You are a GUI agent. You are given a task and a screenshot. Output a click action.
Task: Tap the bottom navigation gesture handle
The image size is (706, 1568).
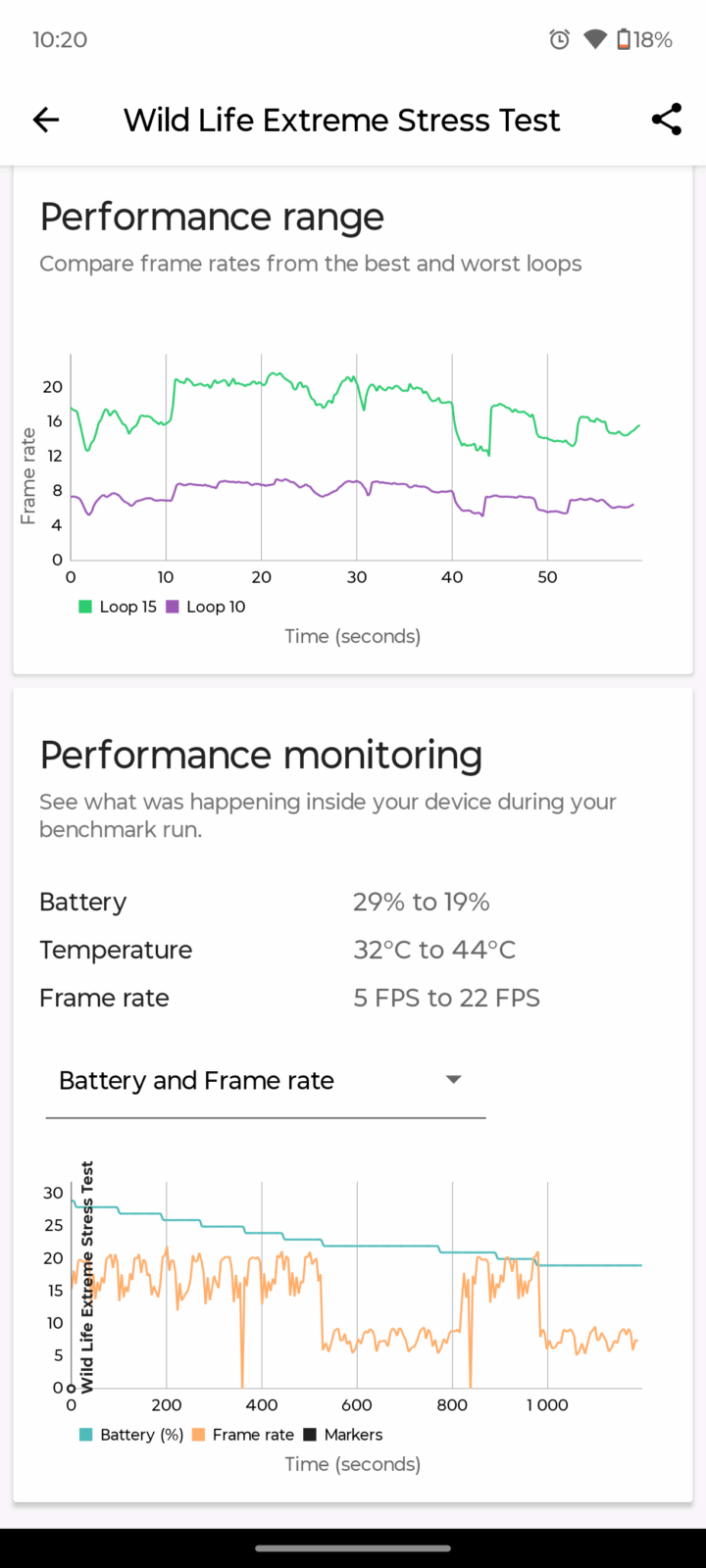click(353, 1548)
